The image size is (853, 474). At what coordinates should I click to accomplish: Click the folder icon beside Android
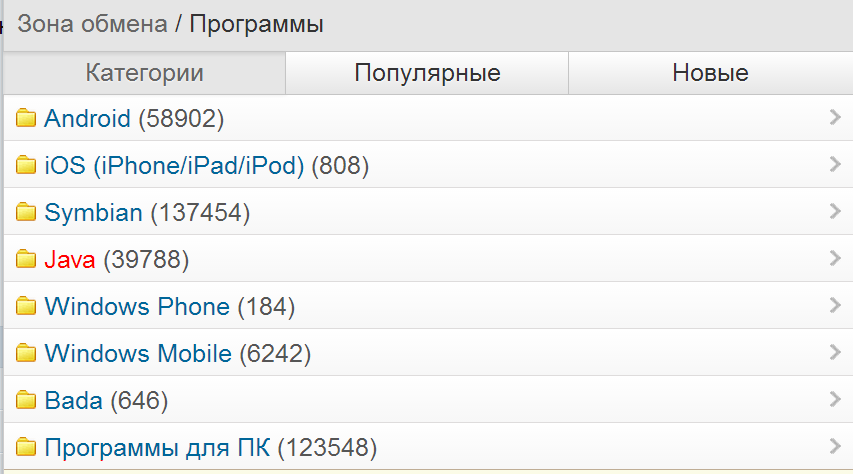26,119
